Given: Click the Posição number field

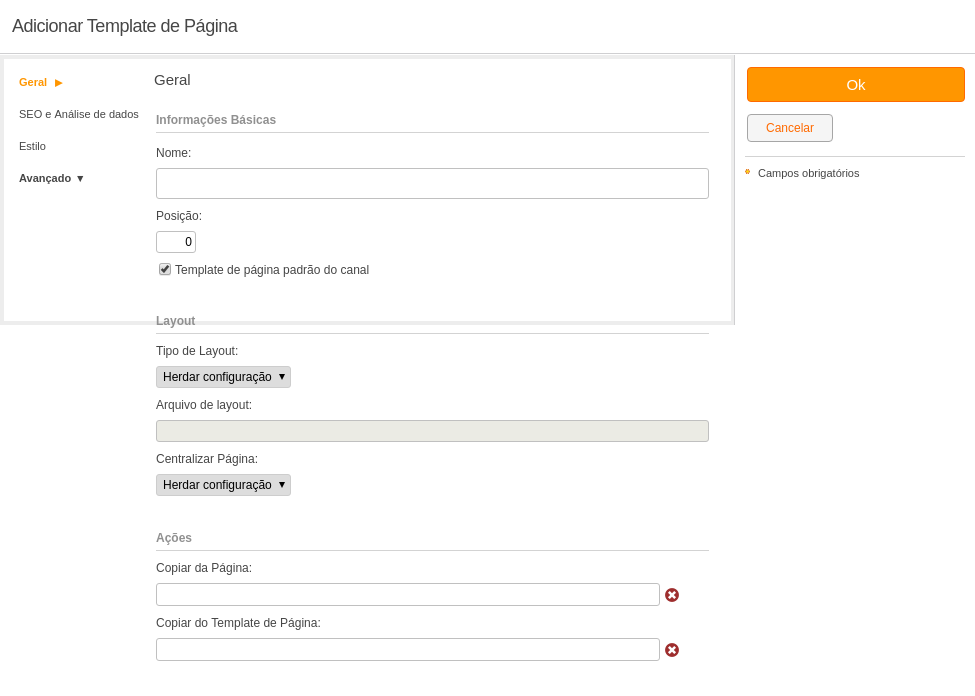Looking at the screenshot, I should (176, 242).
